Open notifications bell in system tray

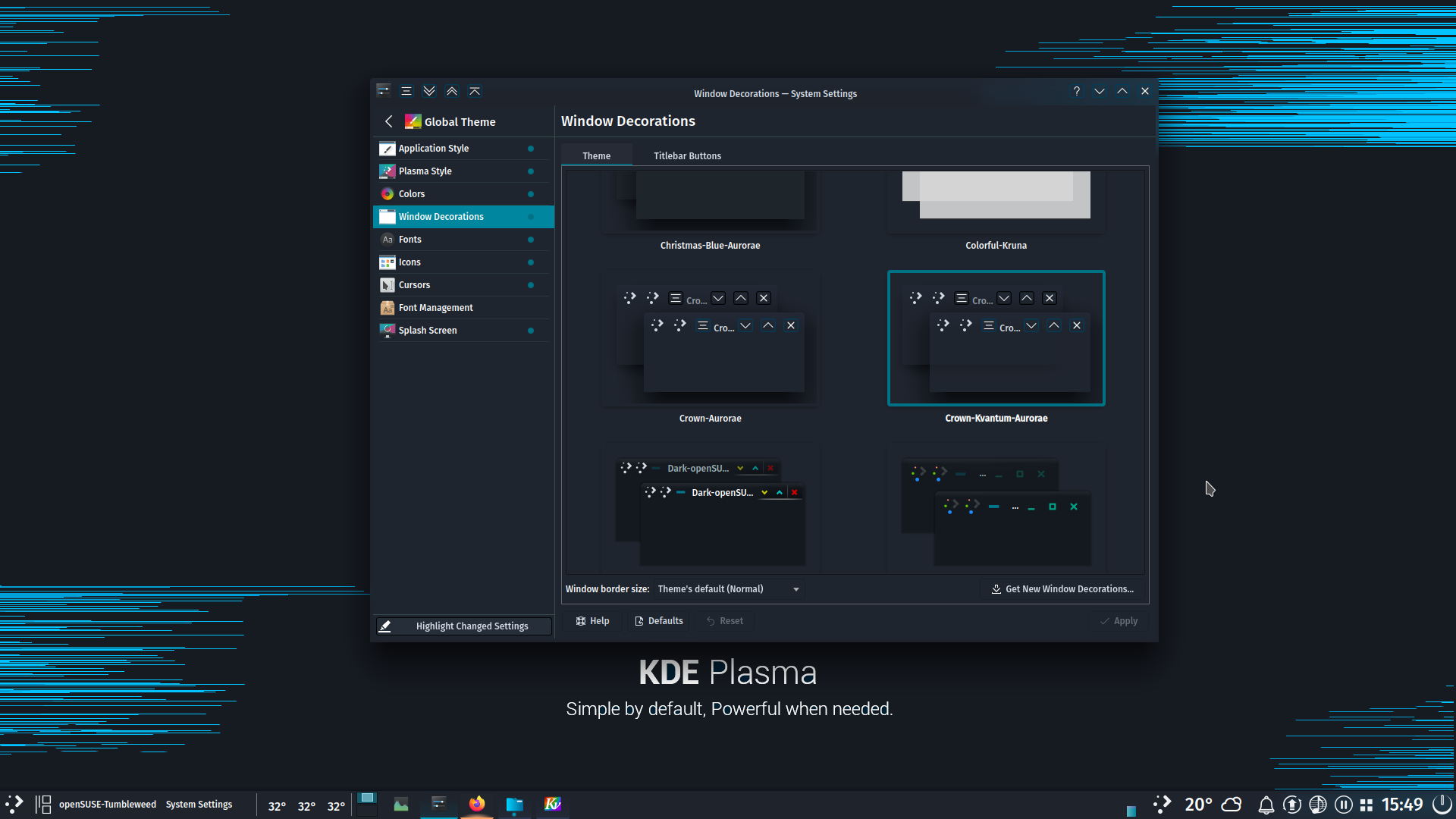1266,805
